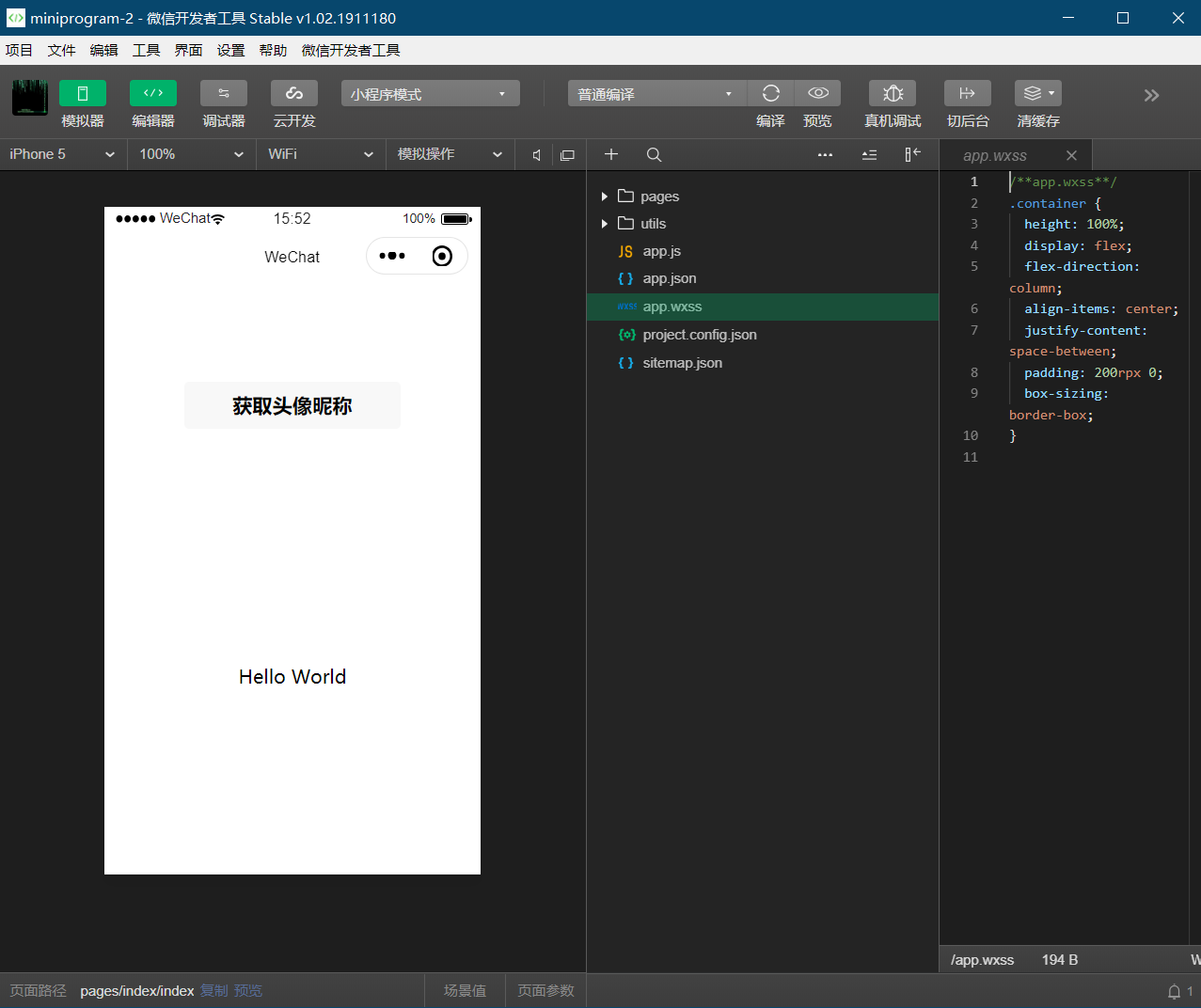This screenshot has height=1008, width=1201.
Task: Toggle the debugger panel button
Action: click(x=224, y=93)
